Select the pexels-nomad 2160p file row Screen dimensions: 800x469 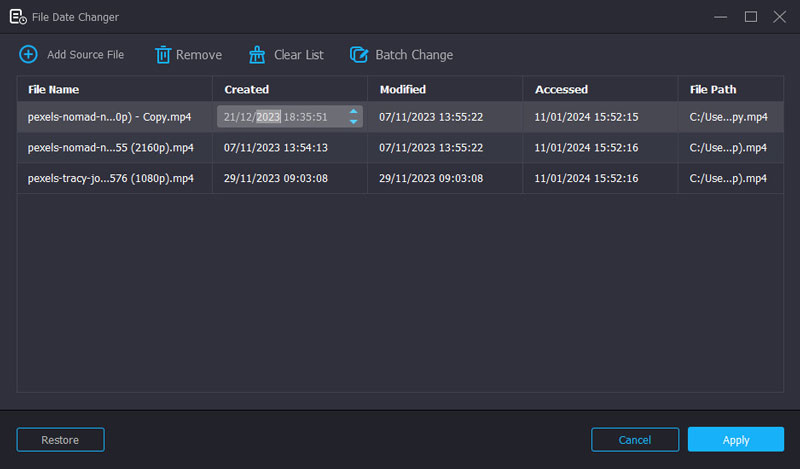pos(110,148)
